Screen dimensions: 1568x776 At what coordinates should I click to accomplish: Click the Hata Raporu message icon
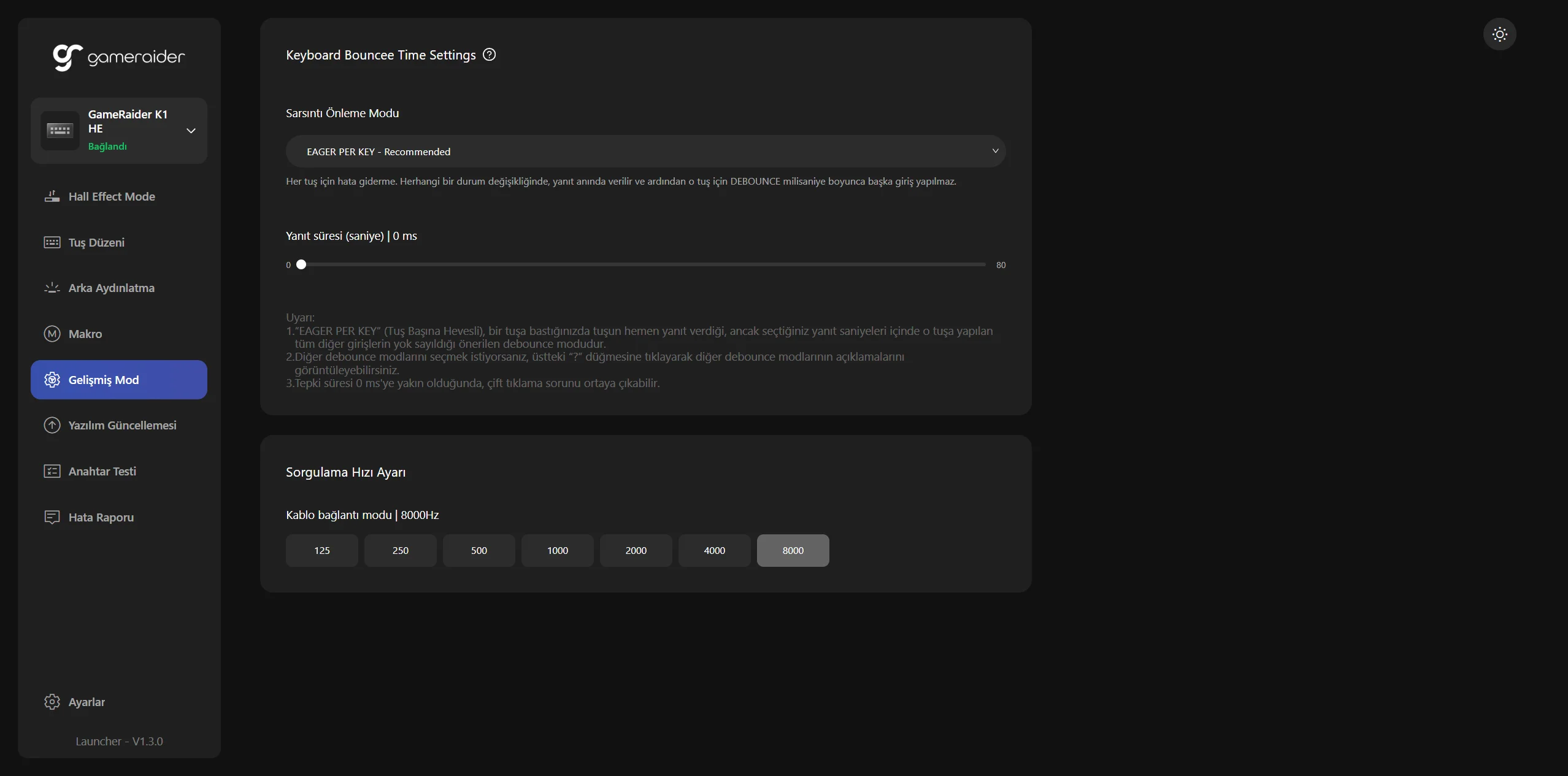[52, 517]
